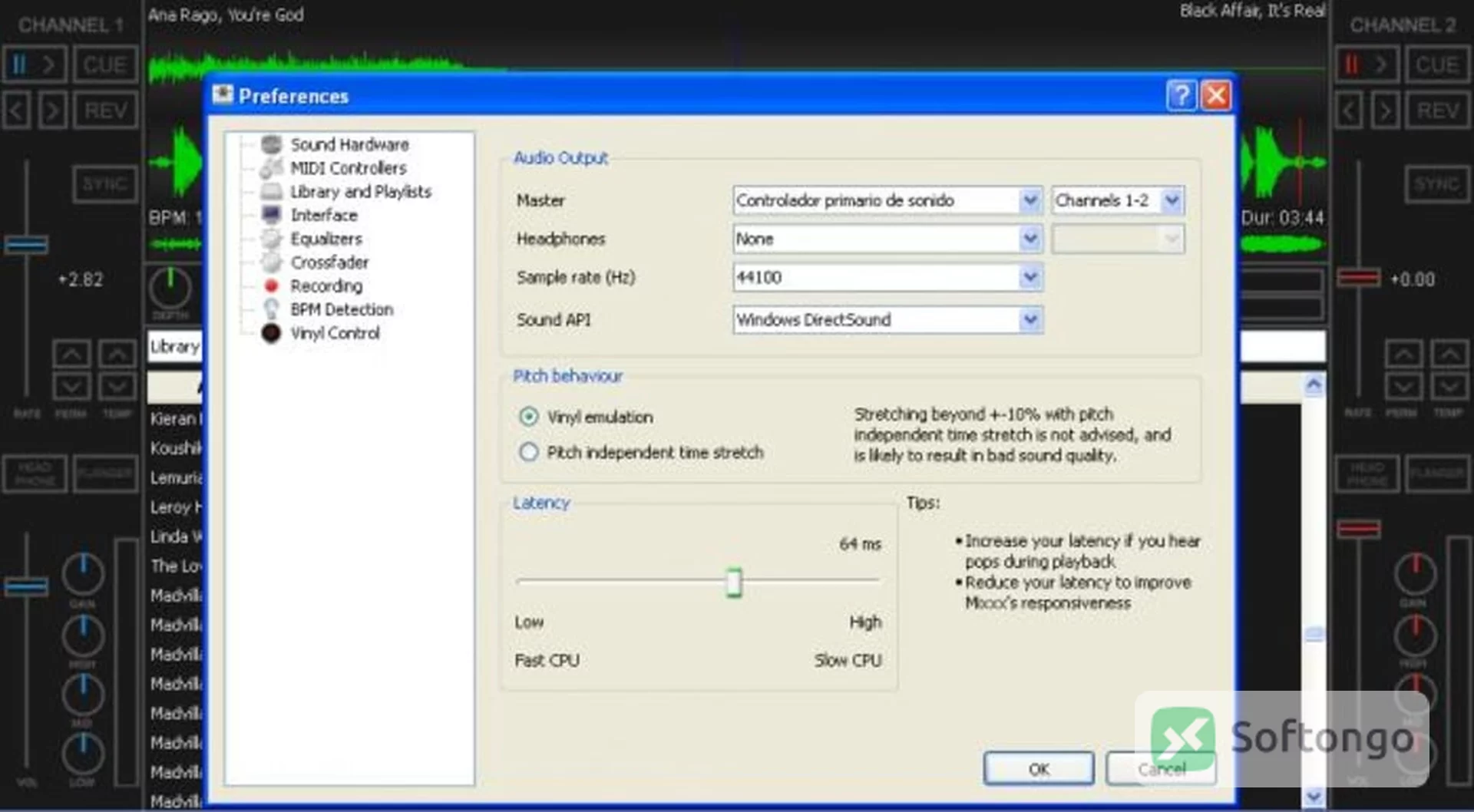Click Channel 1 depth knob

pos(170,287)
